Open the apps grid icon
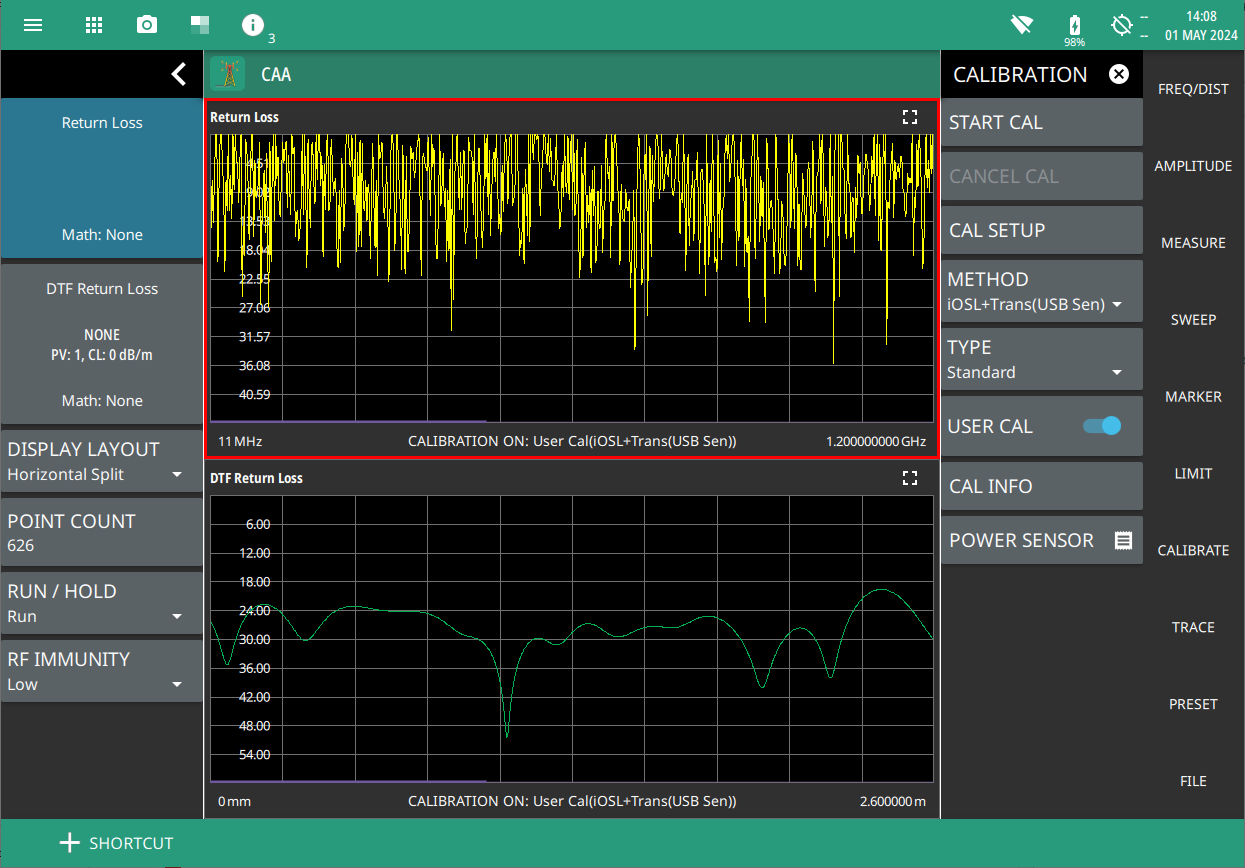This screenshot has height=868, width=1245. point(94,25)
